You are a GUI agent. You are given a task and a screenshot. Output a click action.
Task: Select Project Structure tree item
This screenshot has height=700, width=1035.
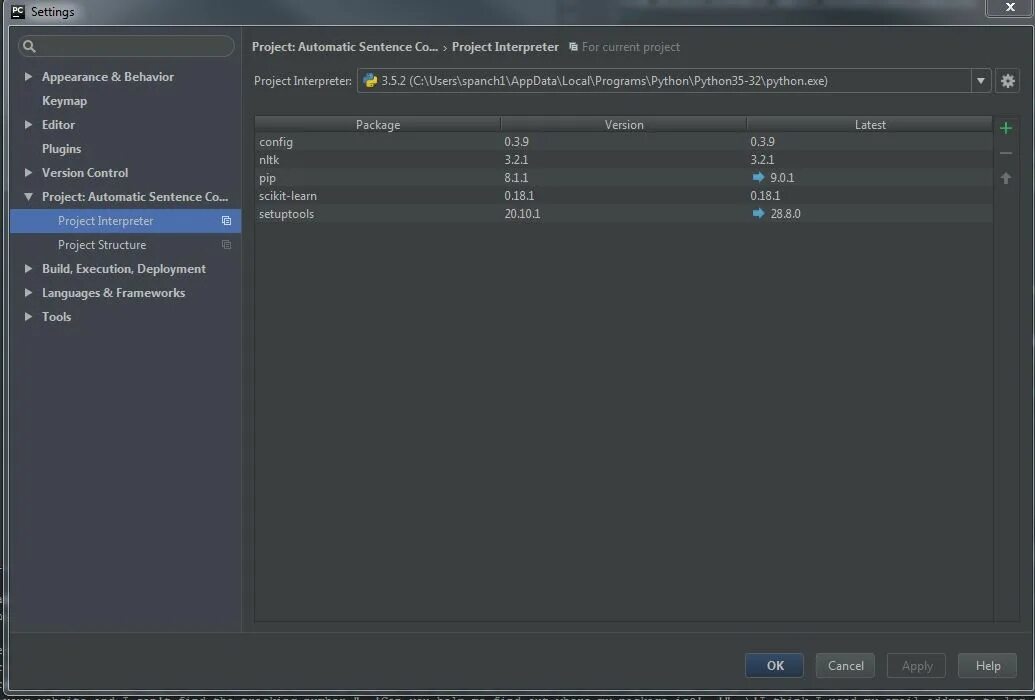[125, 245]
